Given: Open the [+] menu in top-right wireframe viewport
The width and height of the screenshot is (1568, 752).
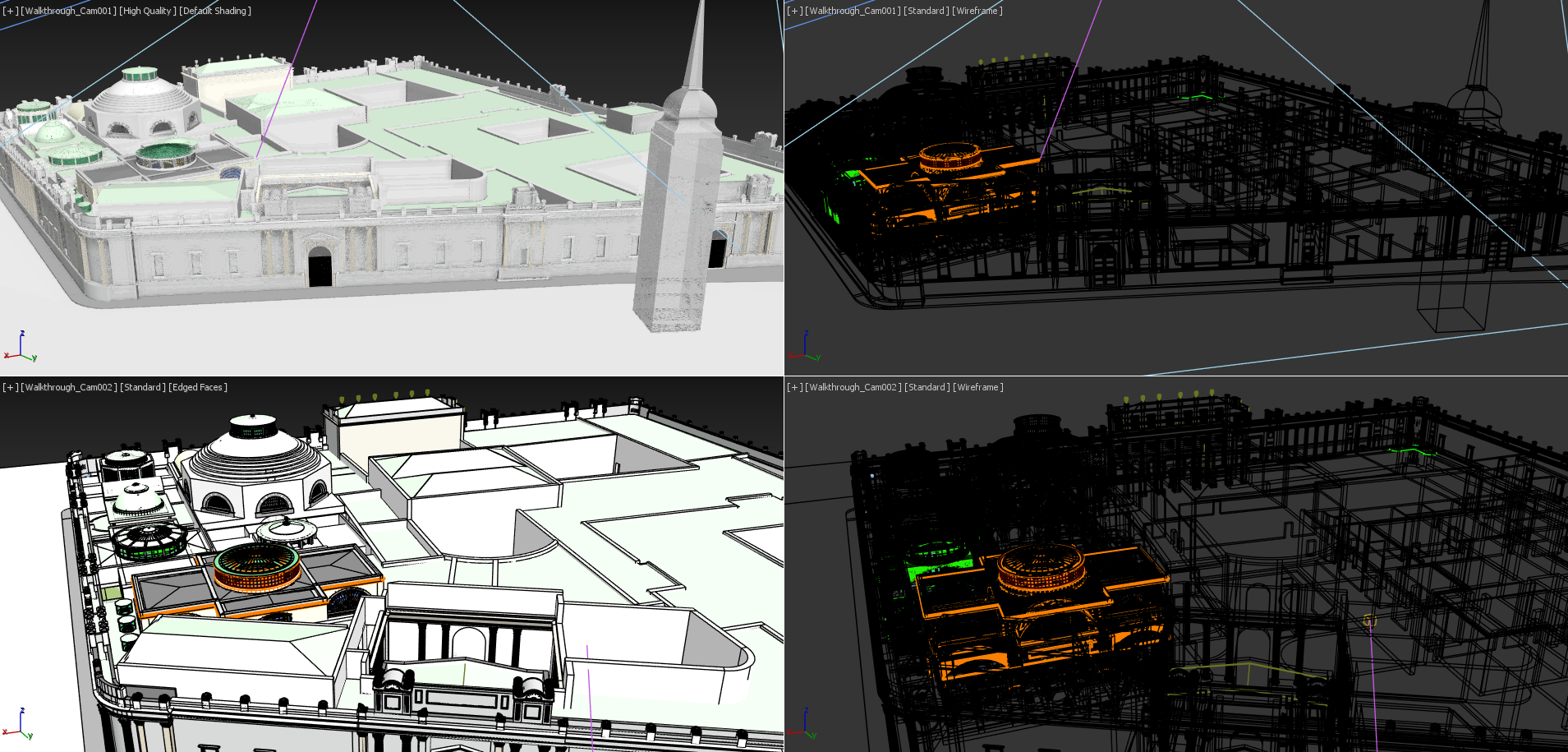Looking at the screenshot, I should 794,11.
